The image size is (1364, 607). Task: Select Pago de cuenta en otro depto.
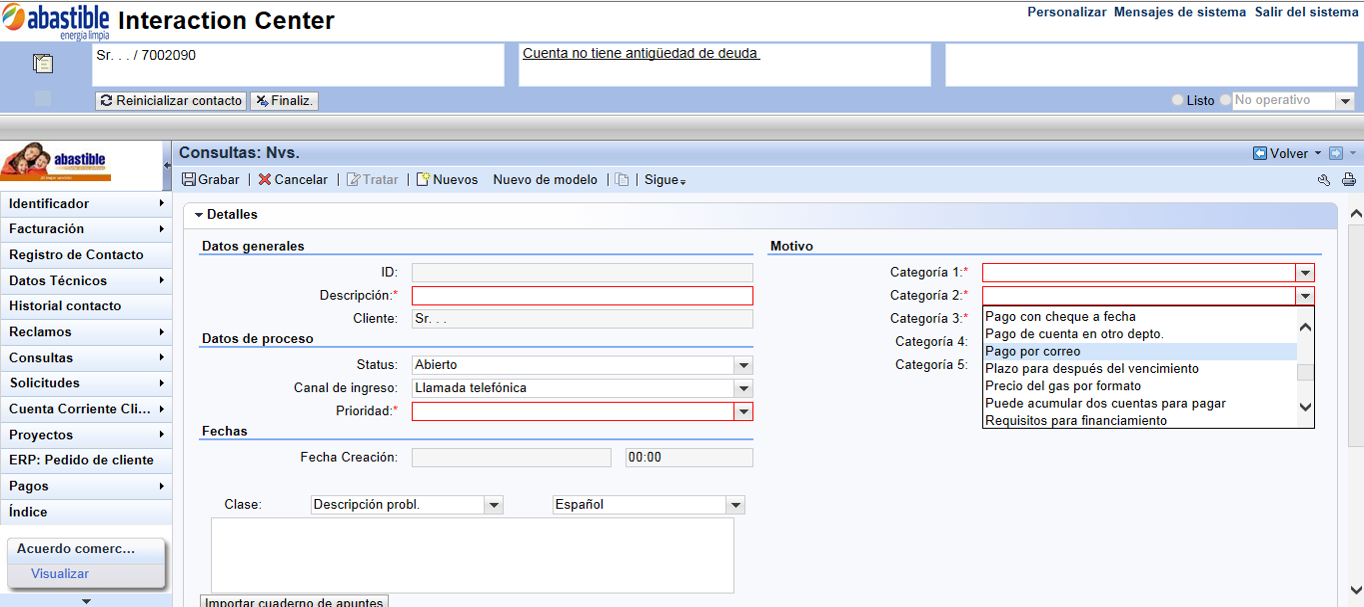pyautogui.click(x=1140, y=334)
